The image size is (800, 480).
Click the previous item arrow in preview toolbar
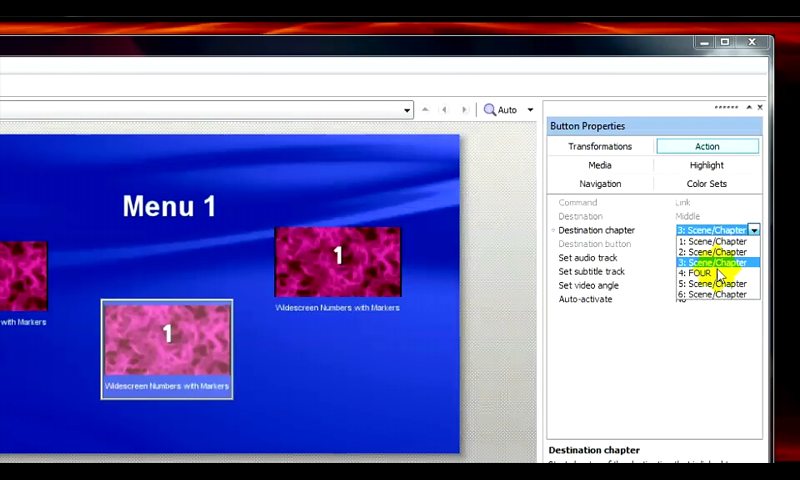[444, 110]
